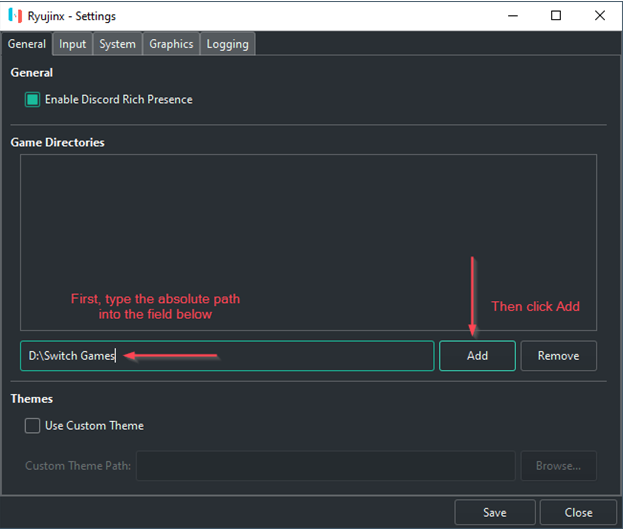Click the Close button at bottom

coord(578,513)
